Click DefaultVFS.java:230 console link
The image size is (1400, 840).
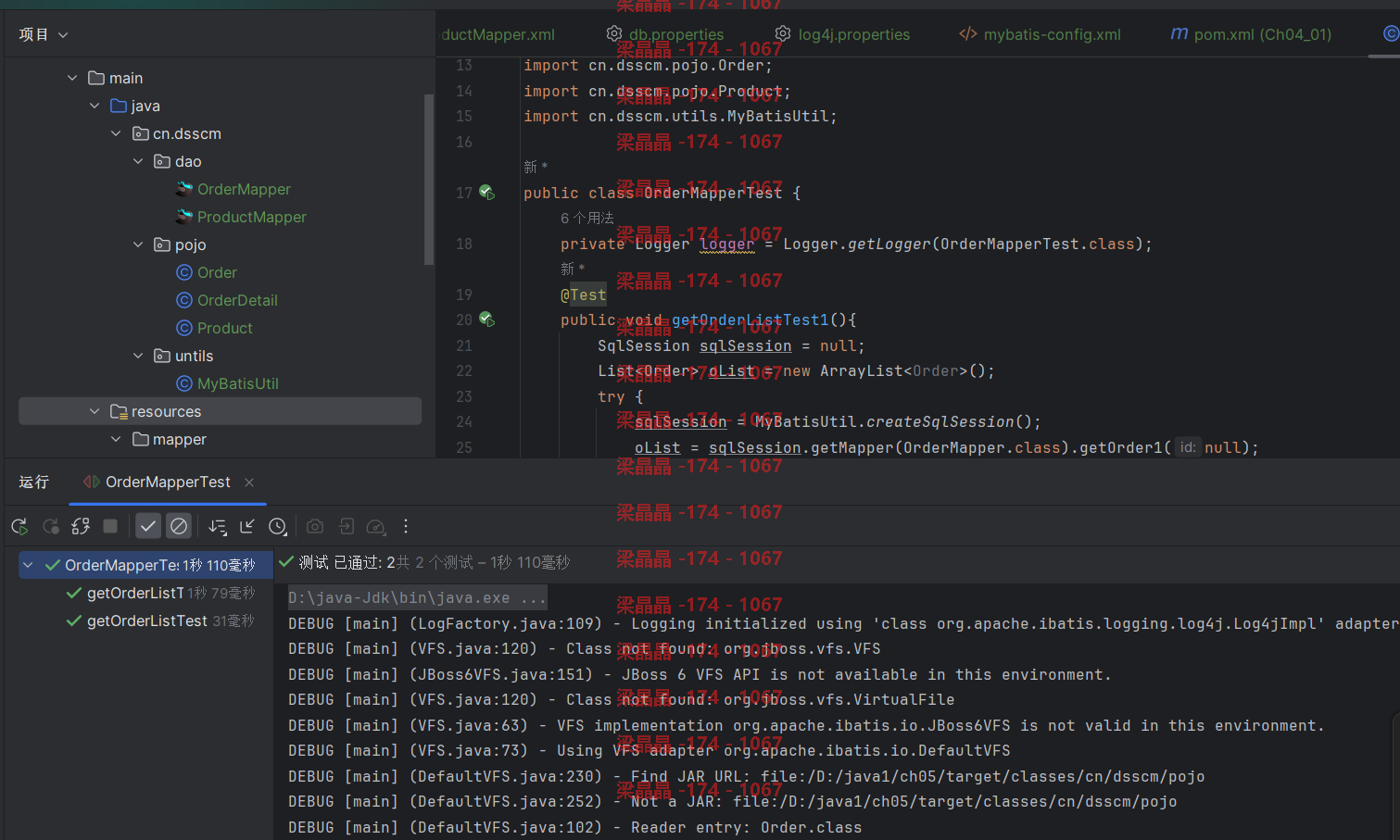point(505,776)
